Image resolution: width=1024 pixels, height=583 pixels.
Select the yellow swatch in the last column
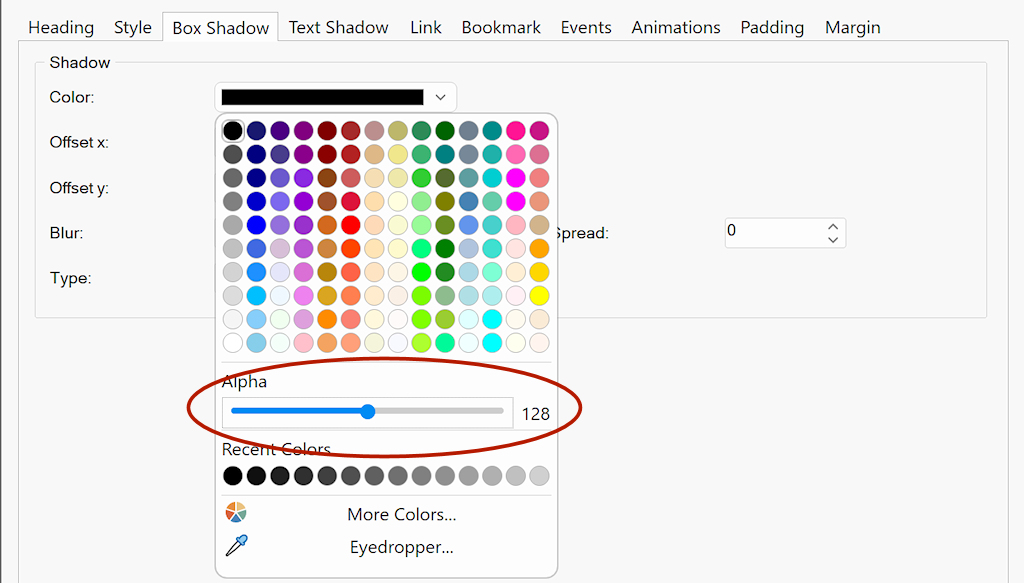point(540,295)
